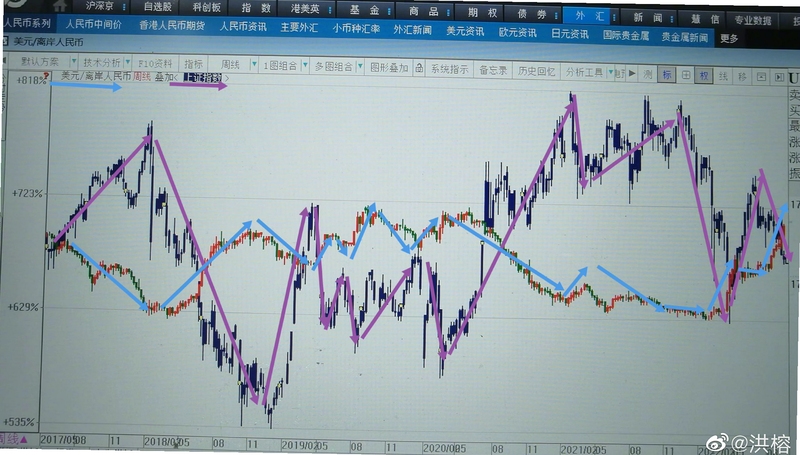
Task: Switch to the 沪深京 tab
Action: pos(99,6)
